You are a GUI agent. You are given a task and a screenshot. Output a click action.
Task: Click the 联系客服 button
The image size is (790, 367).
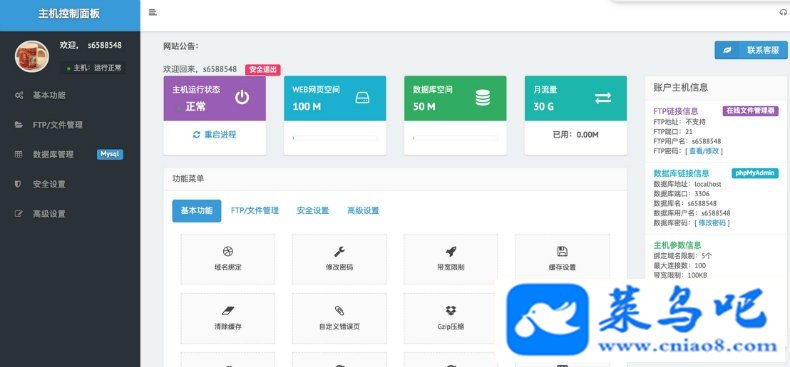(x=751, y=50)
